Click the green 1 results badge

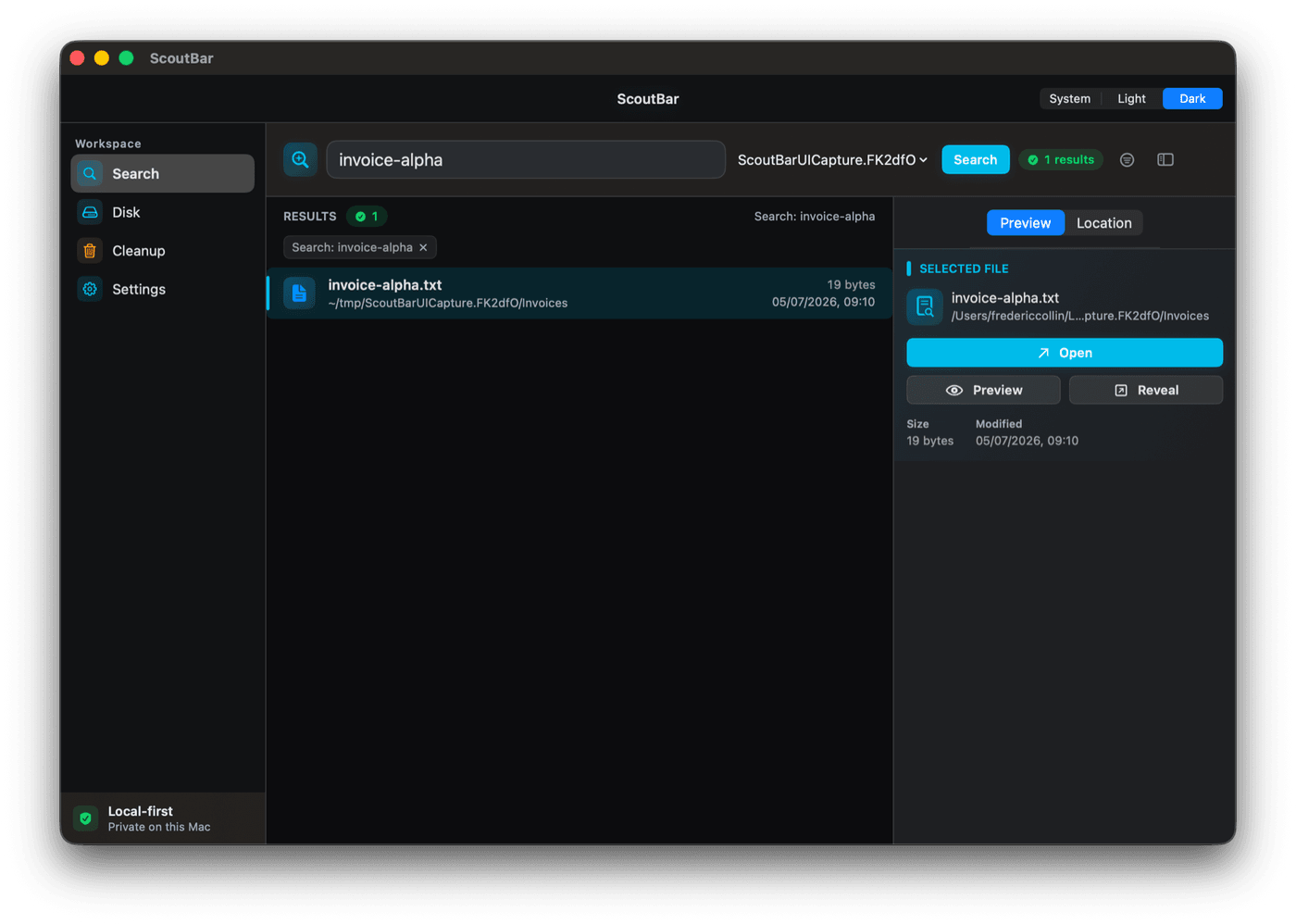(x=1061, y=159)
